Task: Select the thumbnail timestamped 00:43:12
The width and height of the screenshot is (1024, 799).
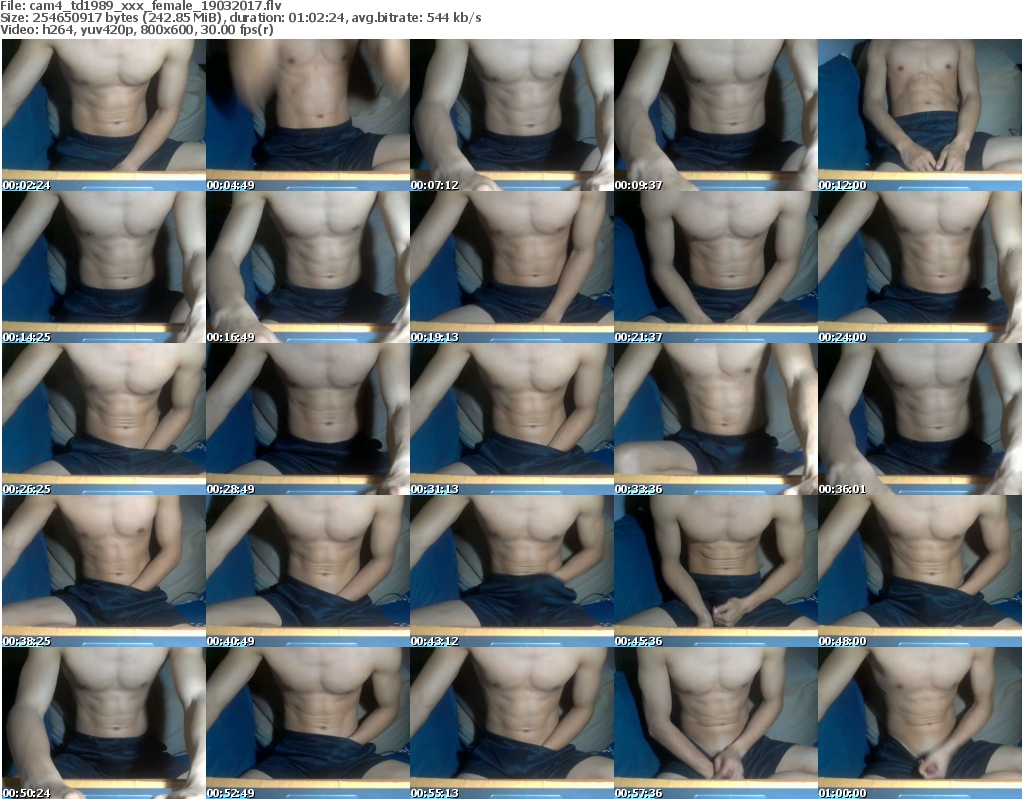Action: 511,571
